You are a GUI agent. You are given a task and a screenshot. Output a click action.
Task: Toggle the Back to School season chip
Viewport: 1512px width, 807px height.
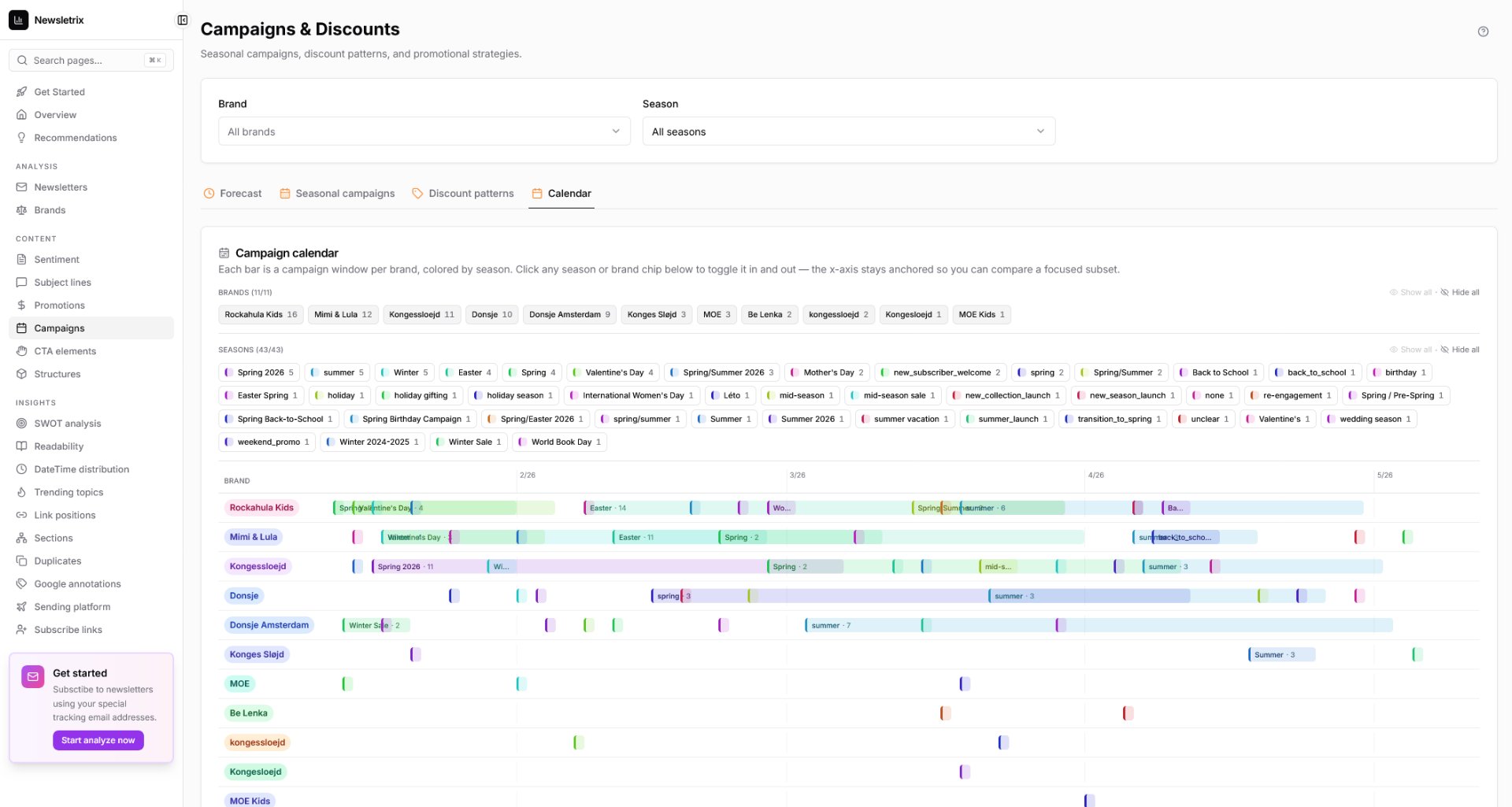point(1218,372)
